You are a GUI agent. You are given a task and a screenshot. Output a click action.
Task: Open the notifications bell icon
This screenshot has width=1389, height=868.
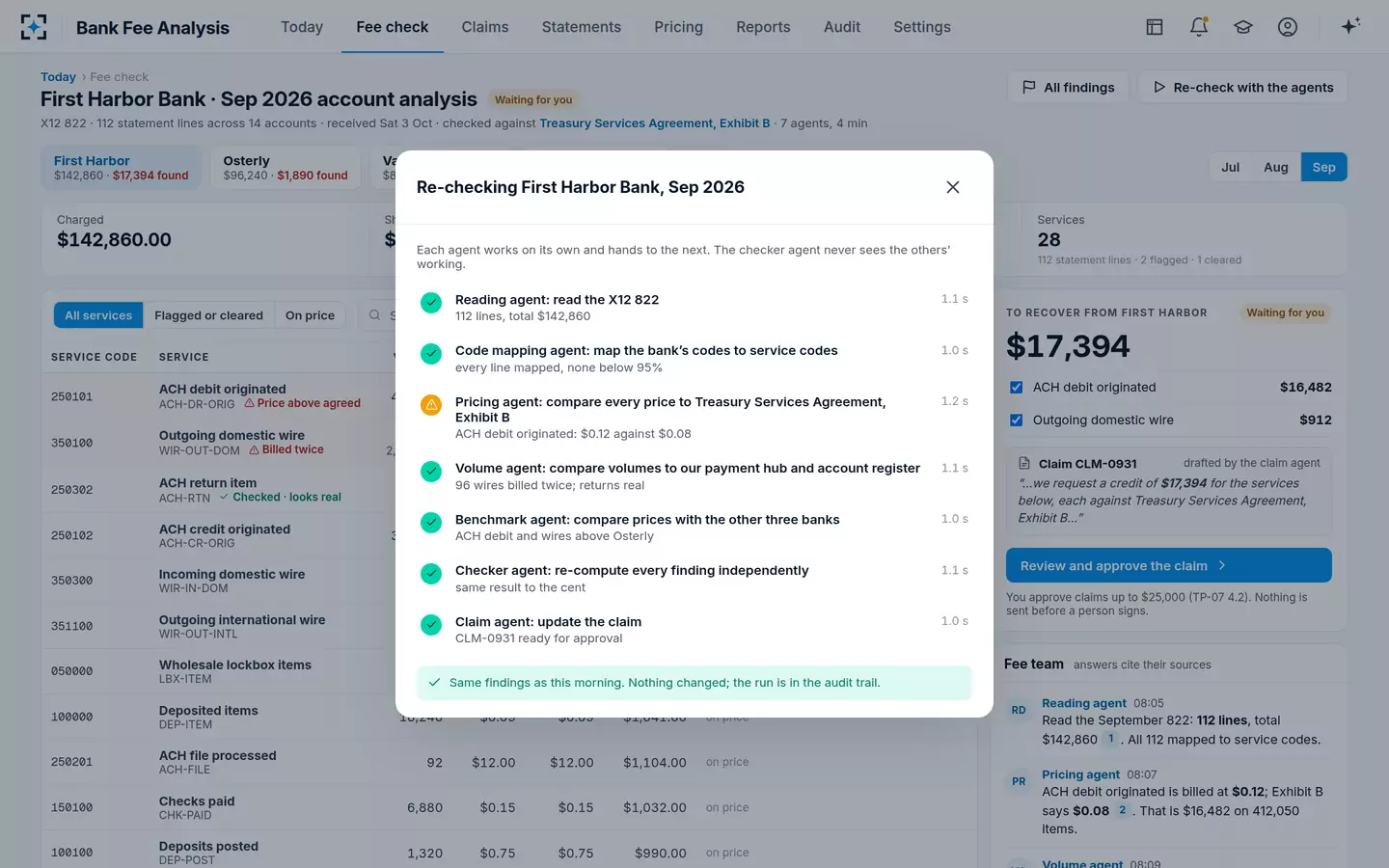click(1199, 27)
